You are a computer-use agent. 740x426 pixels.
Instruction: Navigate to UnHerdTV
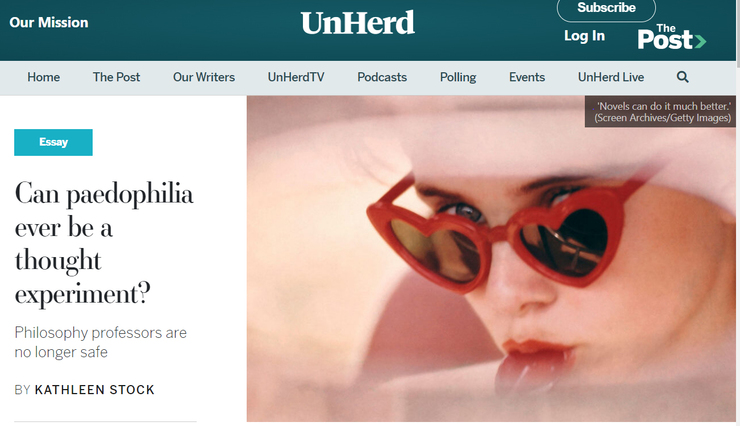pos(296,77)
